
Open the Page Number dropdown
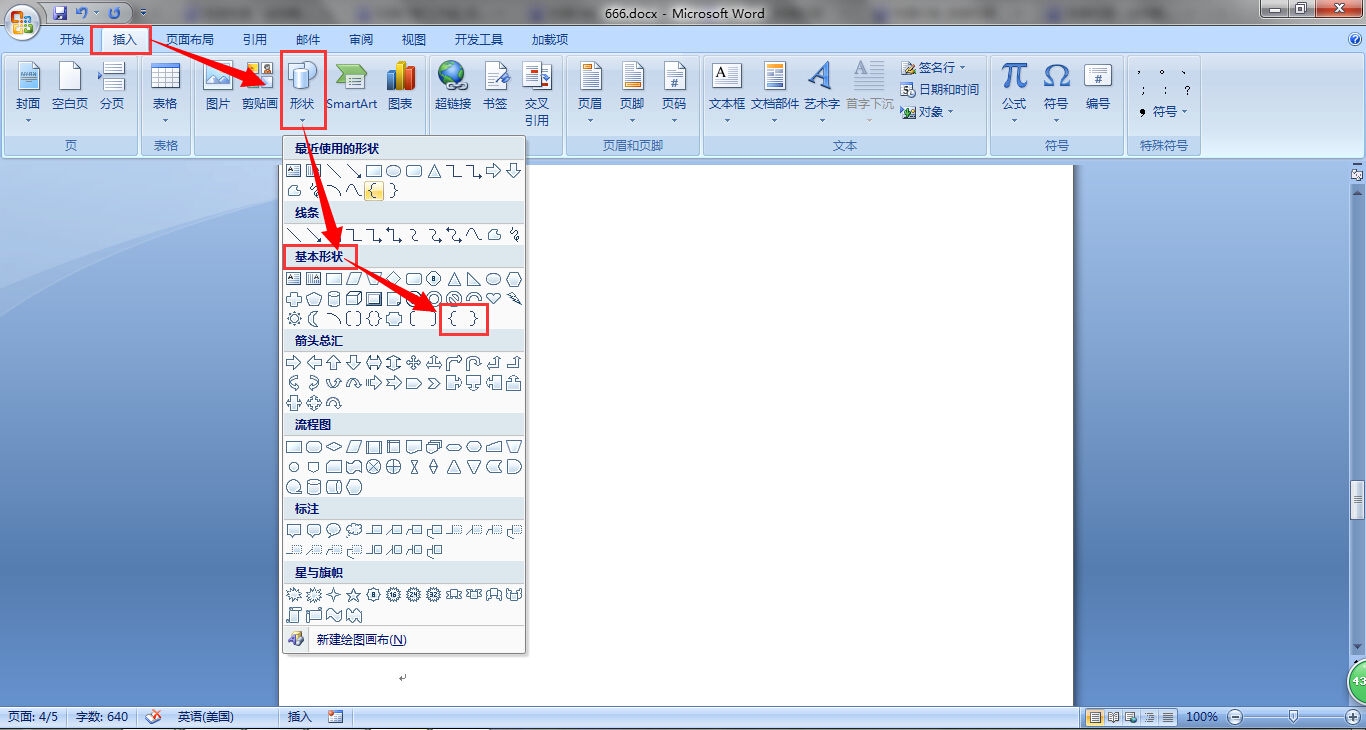674,92
